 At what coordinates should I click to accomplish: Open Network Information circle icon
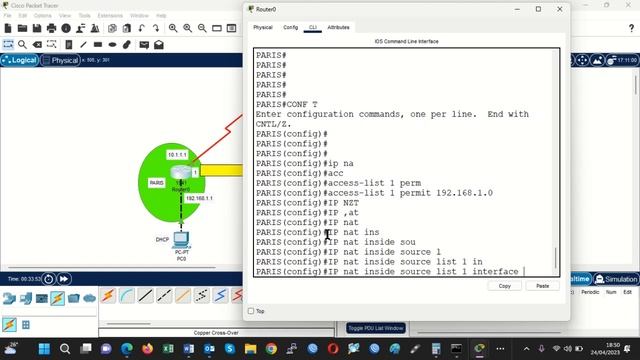[x=66, y=28]
